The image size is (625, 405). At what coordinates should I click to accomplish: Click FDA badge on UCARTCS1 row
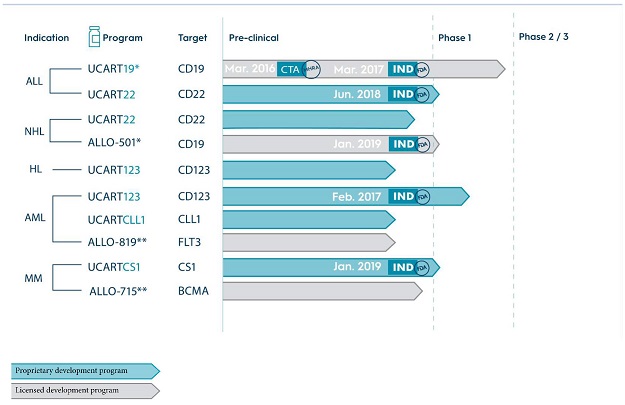[x=423, y=267]
